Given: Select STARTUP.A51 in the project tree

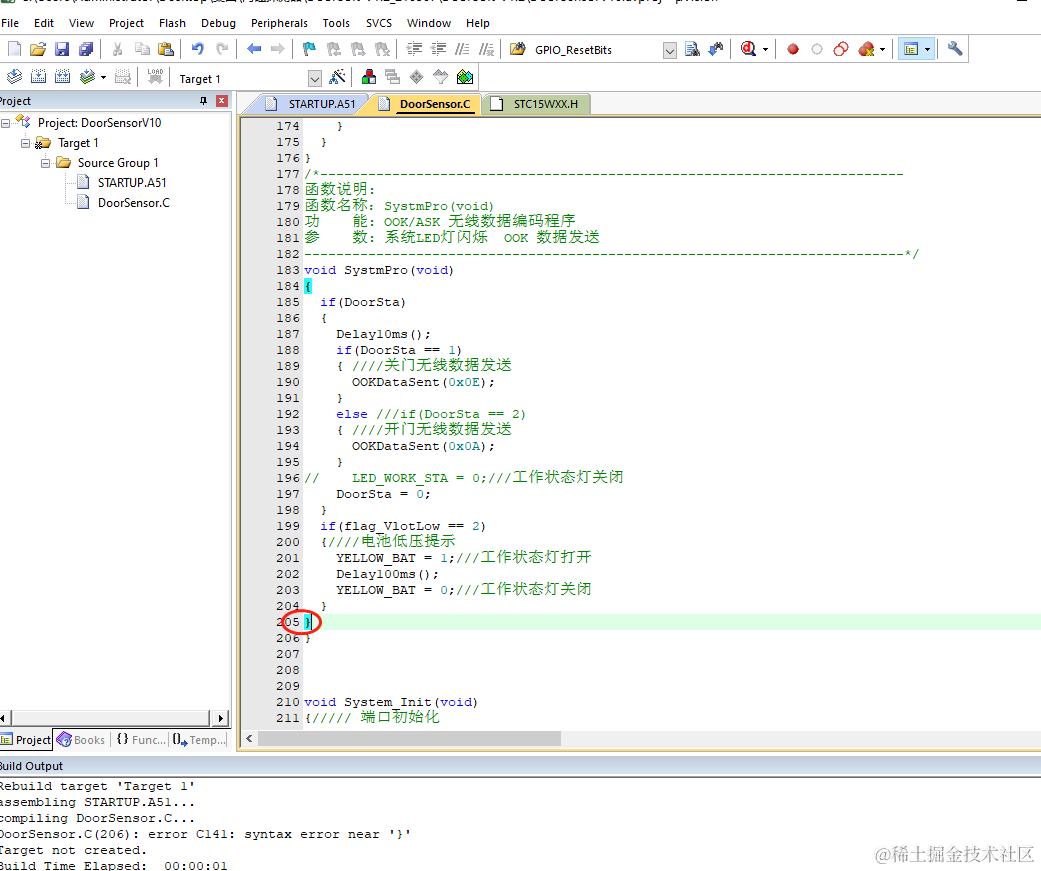Looking at the screenshot, I should coord(132,183).
